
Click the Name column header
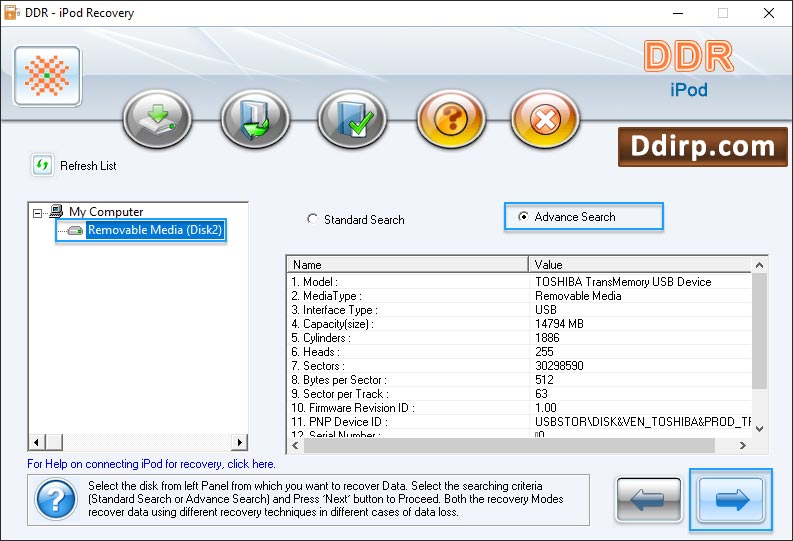[x=408, y=264]
